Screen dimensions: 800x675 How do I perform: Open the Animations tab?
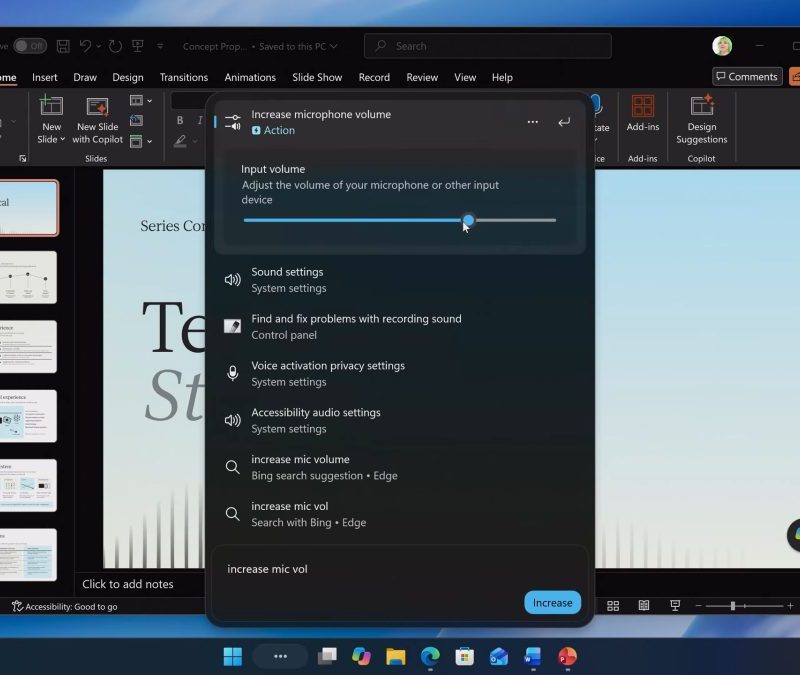[250, 77]
